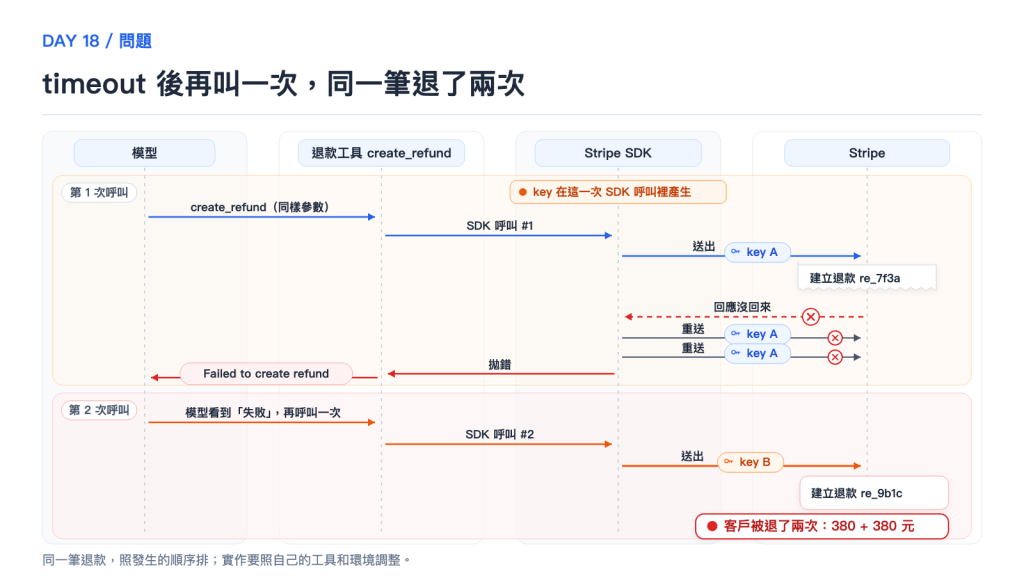This screenshot has width=1024, height=576.
Task: Click the SDK 呼叫 #2 label
Action: [x=500, y=434]
